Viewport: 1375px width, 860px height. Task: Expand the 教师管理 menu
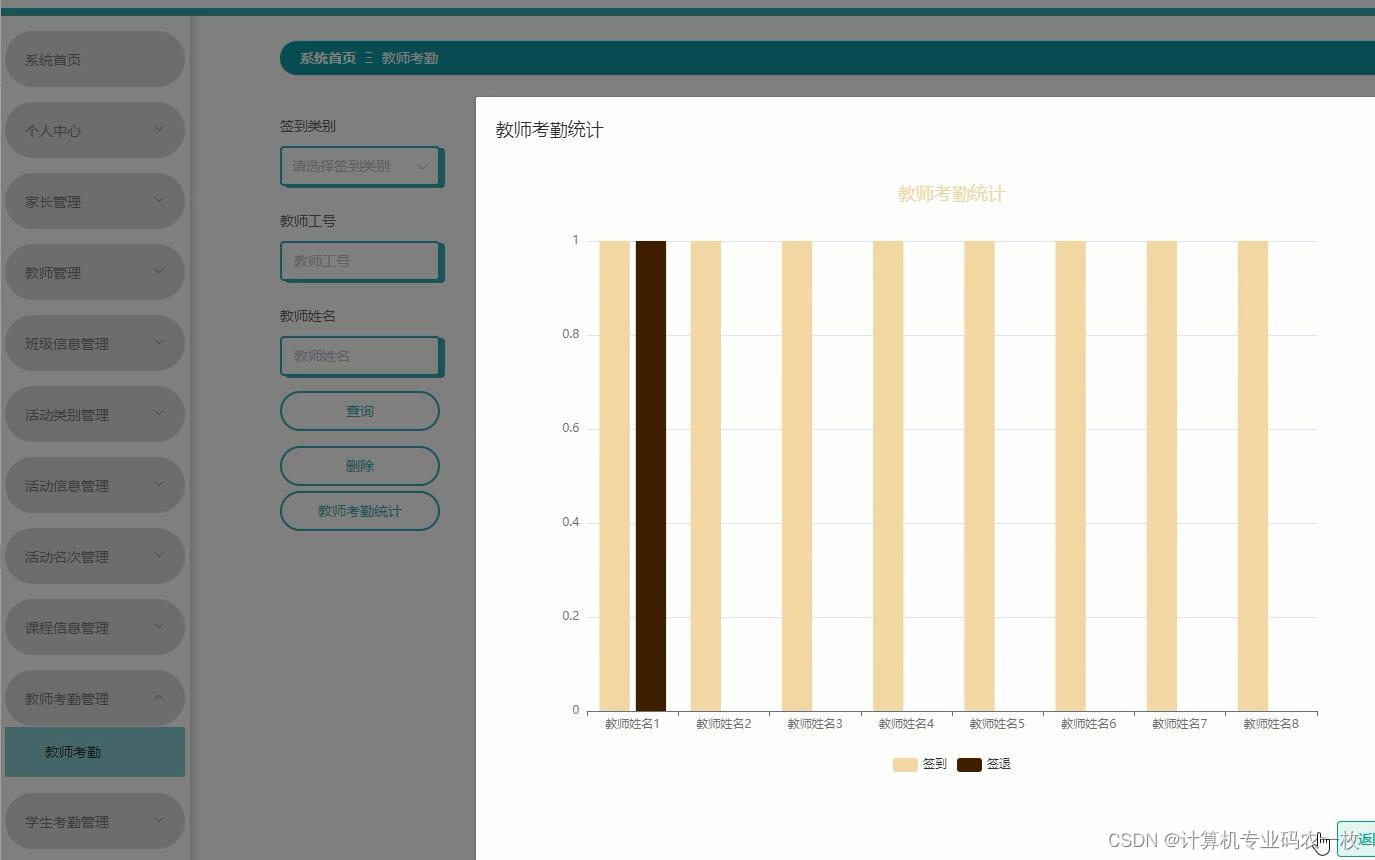pos(95,272)
